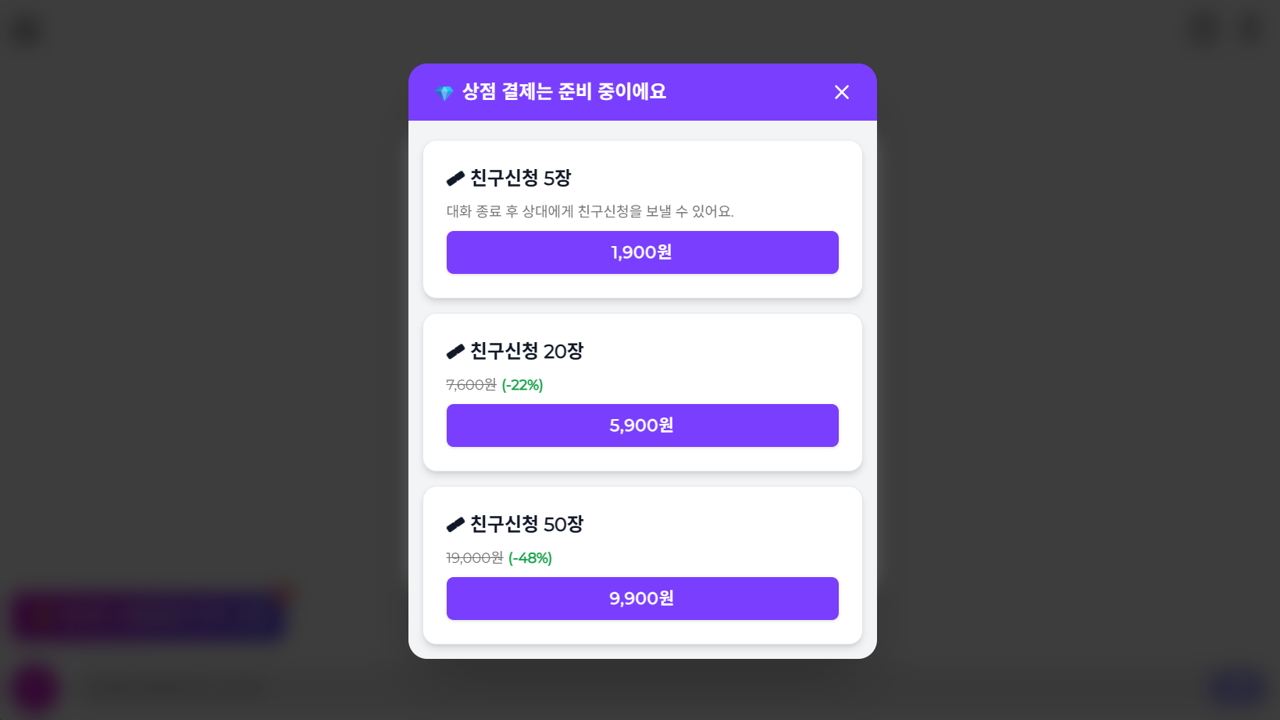1280x720 pixels.
Task: Click the diamond icon in modal header
Action: pyautogui.click(x=444, y=91)
